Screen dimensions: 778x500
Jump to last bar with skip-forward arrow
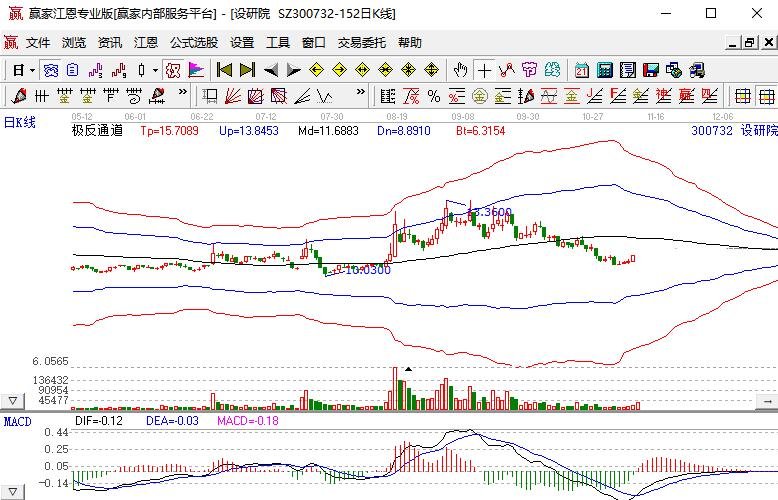(248, 70)
